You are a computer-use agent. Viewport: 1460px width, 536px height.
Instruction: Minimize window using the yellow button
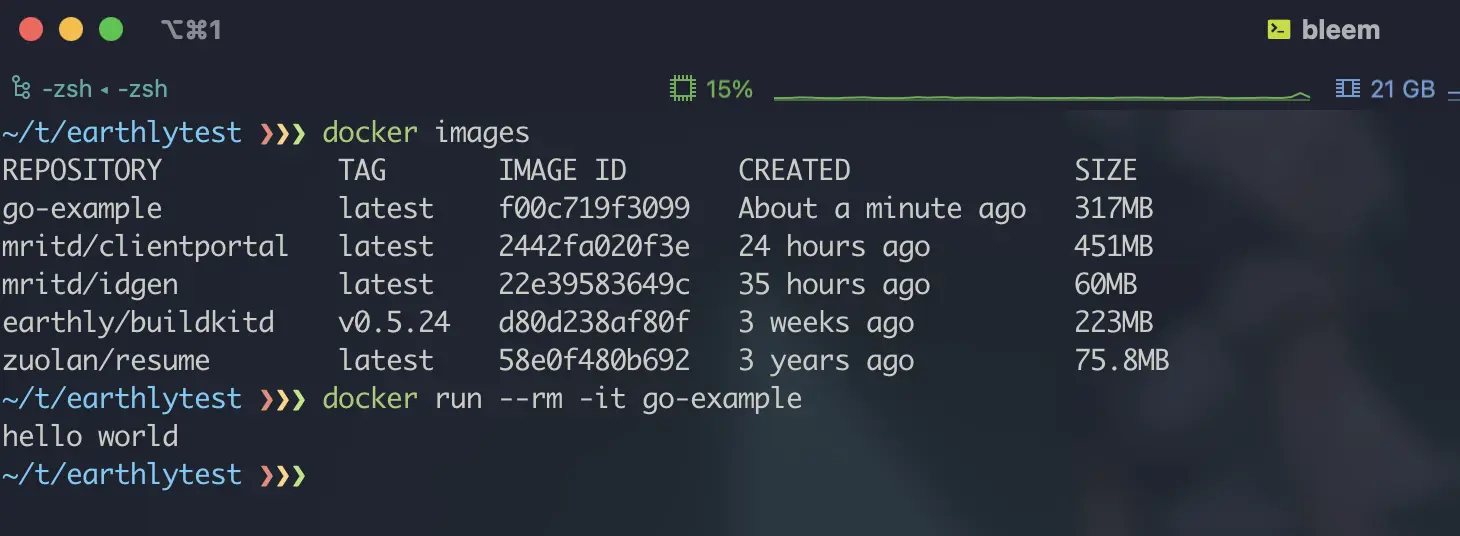(71, 29)
